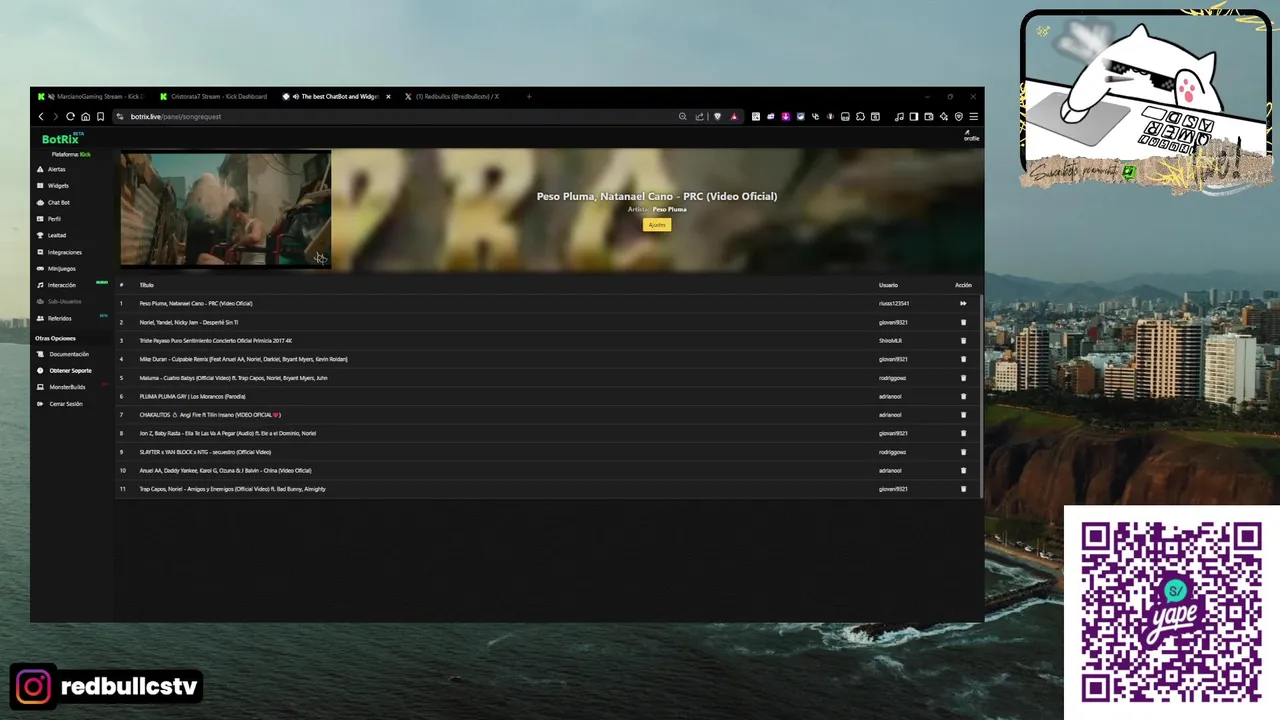1280x720 pixels.
Task: Open Leo AI sparkle icon
Action: (944, 117)
